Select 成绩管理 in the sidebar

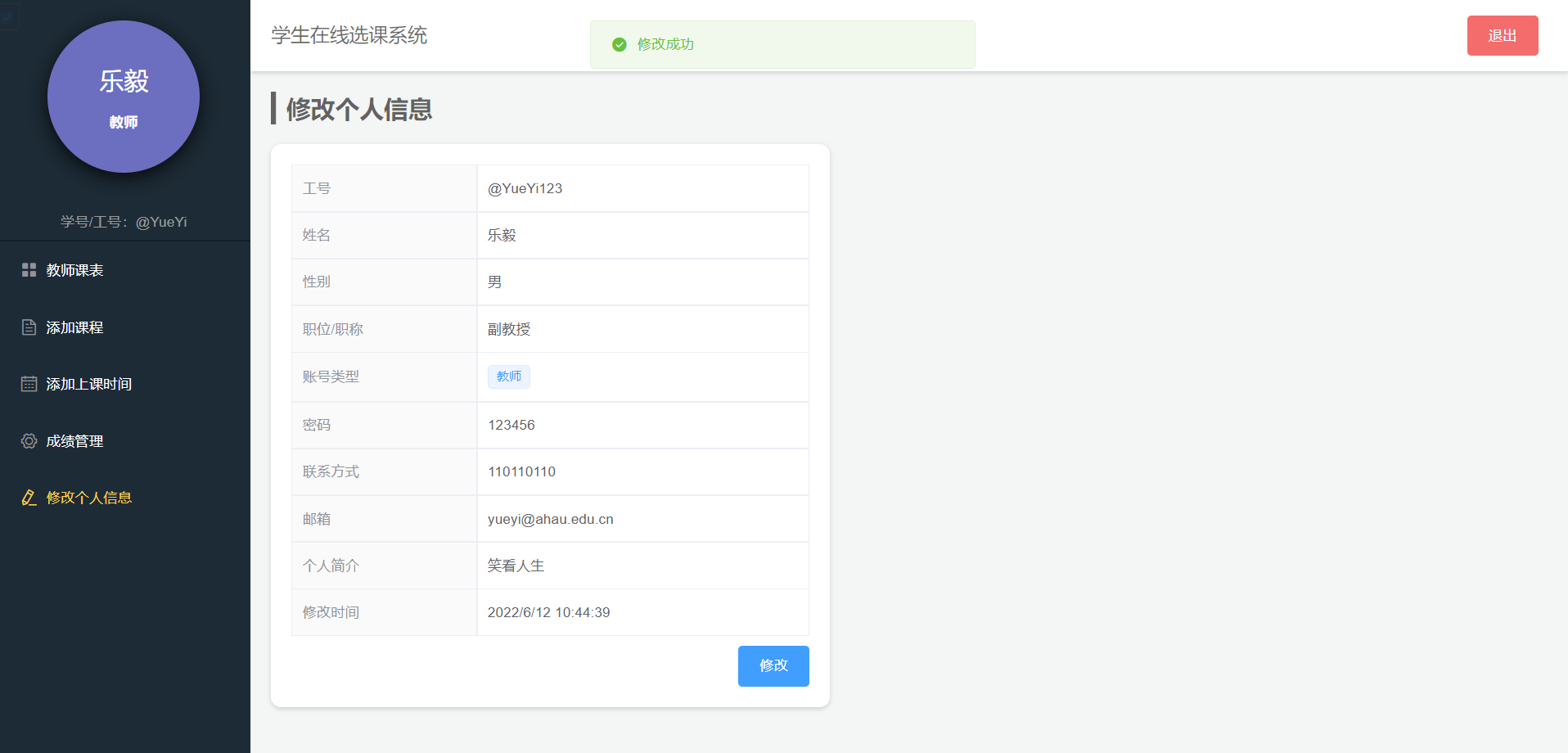tap(125, 441)
